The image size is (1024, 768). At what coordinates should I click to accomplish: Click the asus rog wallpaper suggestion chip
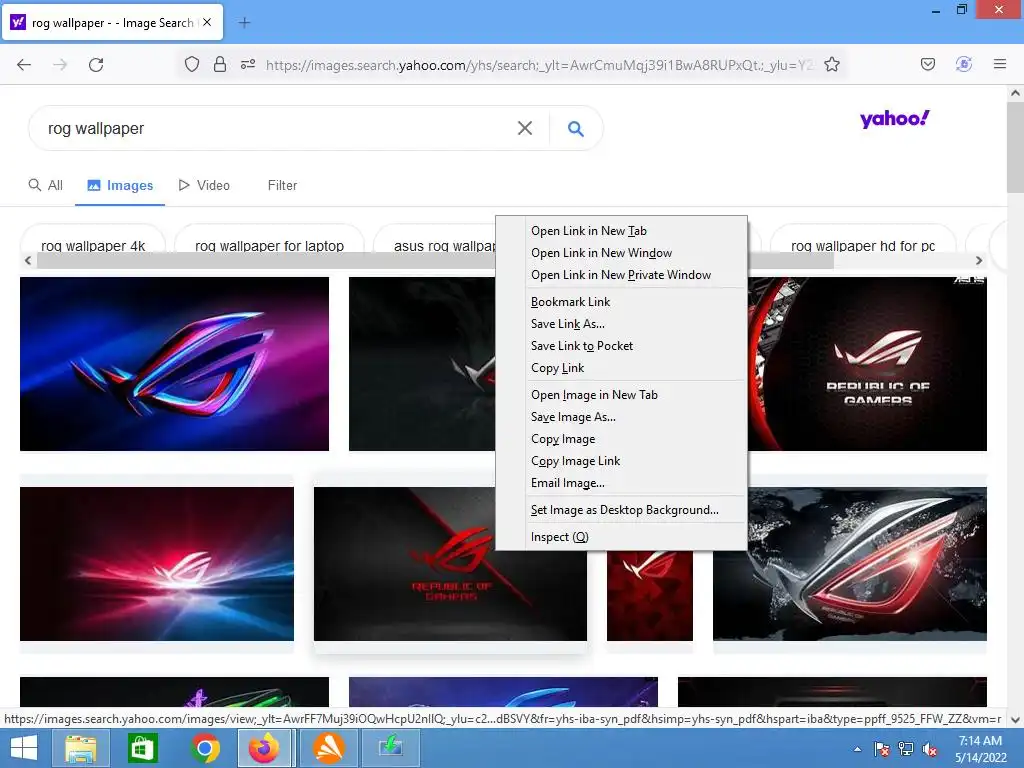[x=434, y=244]
